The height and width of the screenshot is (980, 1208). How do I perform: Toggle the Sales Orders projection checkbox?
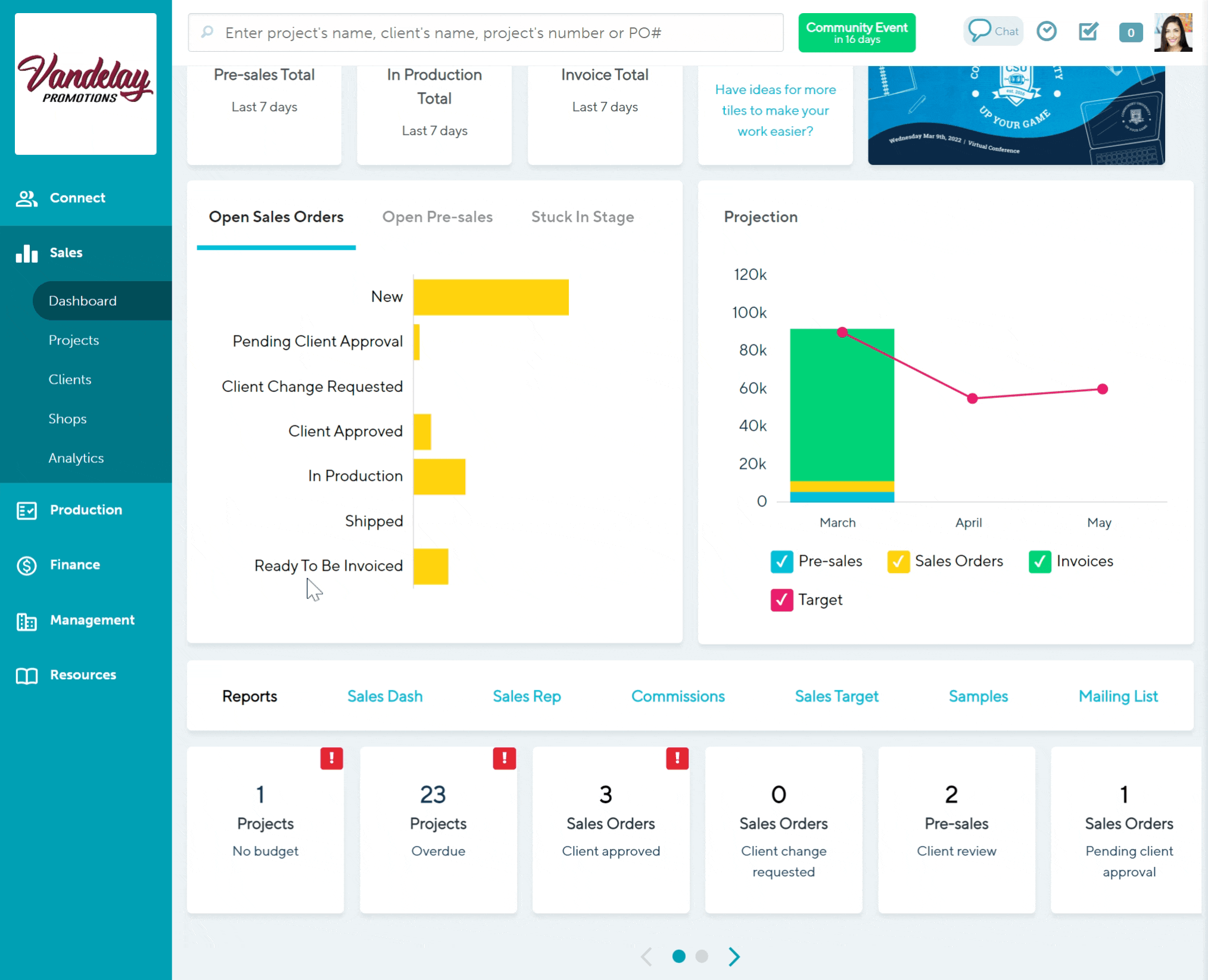[898, 561]
